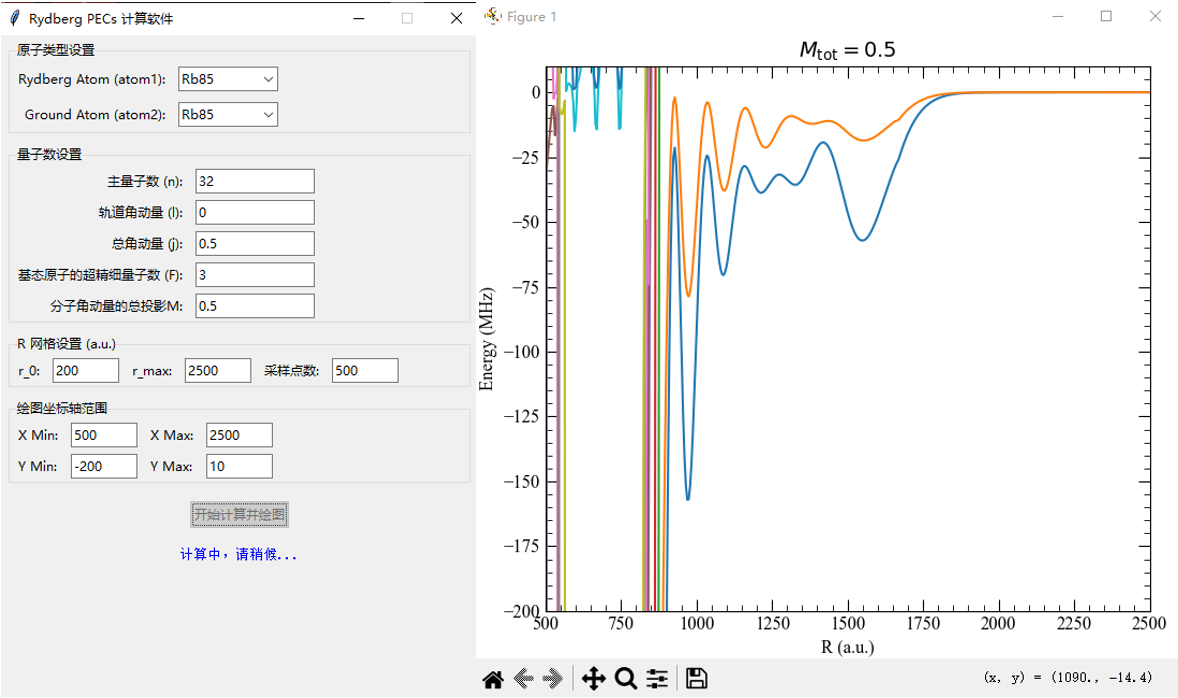
Task: Click the 采样点数 input field
Action: pos(365,370)
